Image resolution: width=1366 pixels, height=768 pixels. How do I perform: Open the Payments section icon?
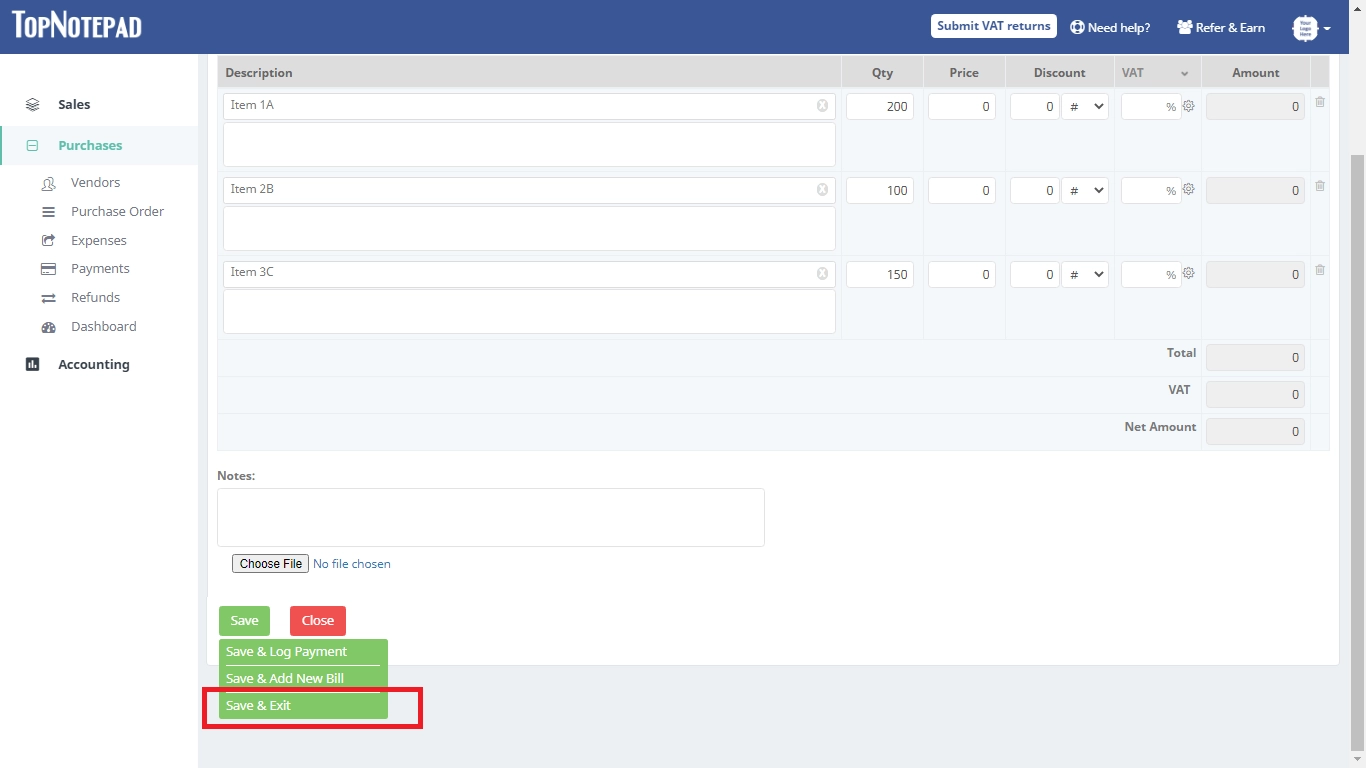48,268
